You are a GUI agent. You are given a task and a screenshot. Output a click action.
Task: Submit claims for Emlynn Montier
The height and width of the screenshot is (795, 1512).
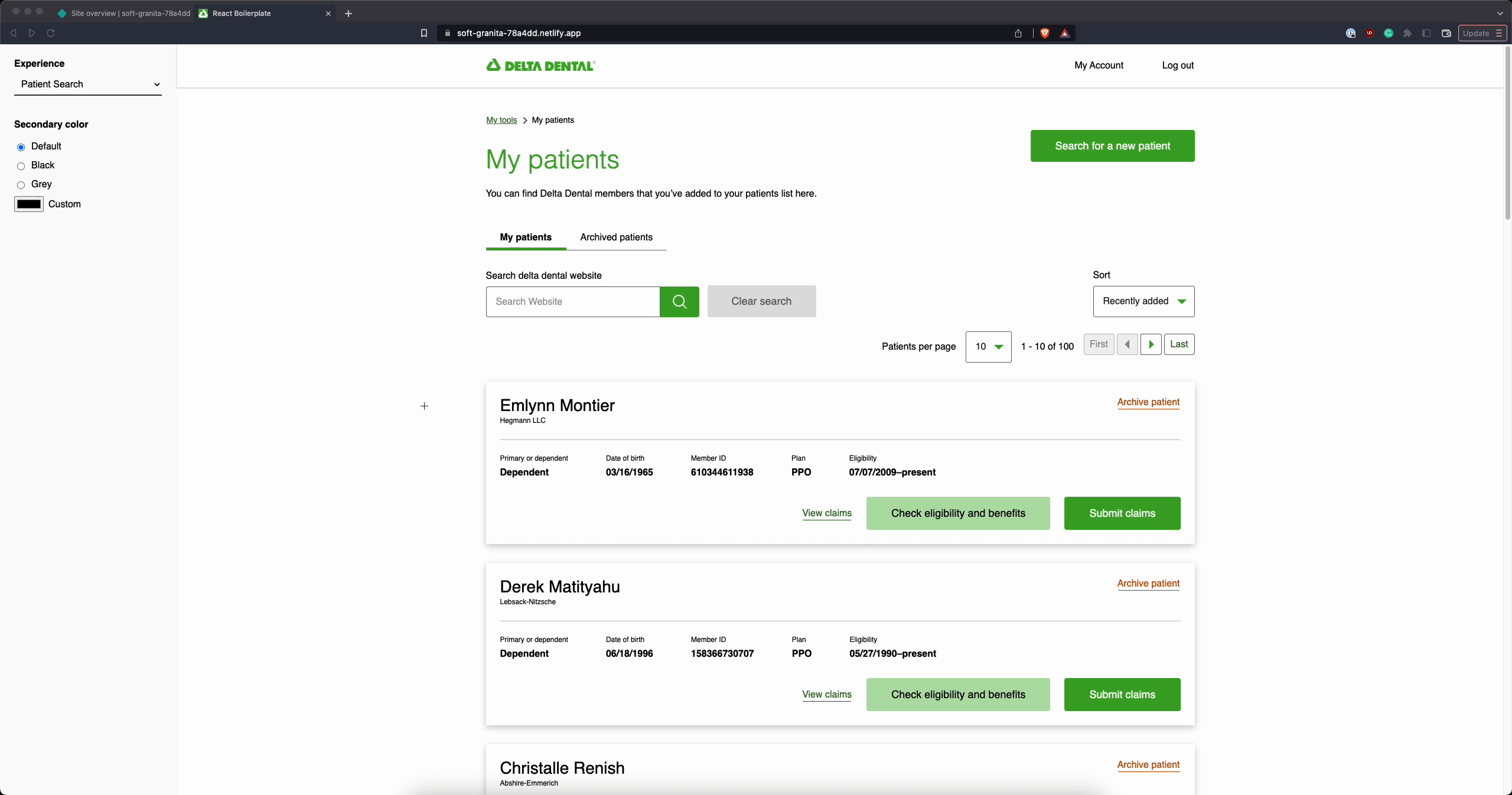pos(1122,513)
